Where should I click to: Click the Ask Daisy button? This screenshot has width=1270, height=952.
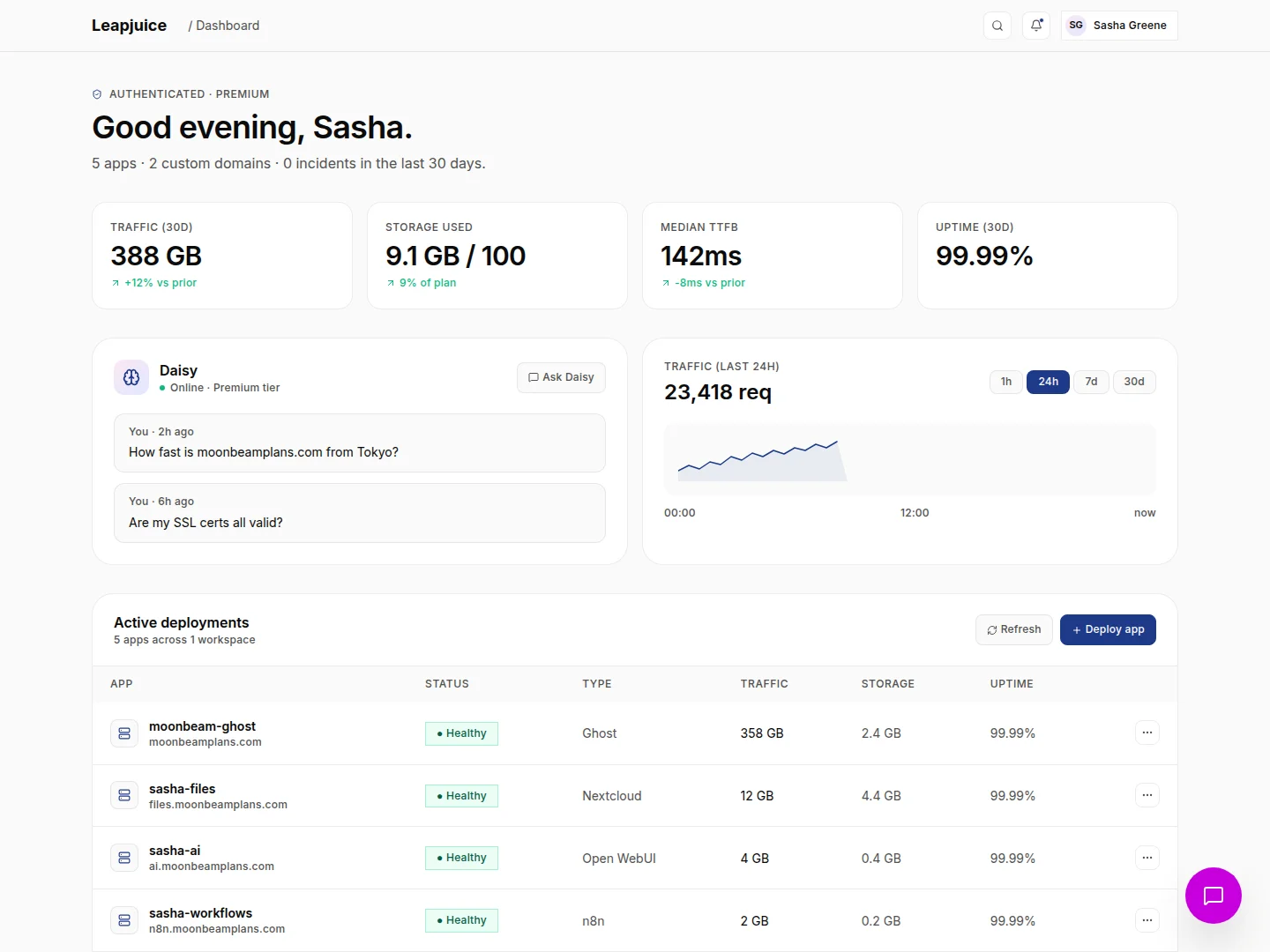point(561,377)
